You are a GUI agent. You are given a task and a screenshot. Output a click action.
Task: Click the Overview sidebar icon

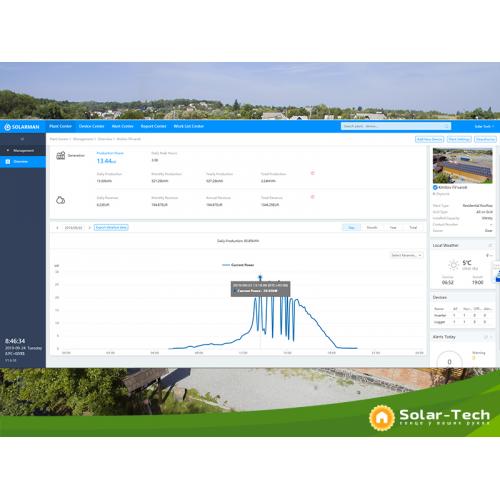point(8,162)
